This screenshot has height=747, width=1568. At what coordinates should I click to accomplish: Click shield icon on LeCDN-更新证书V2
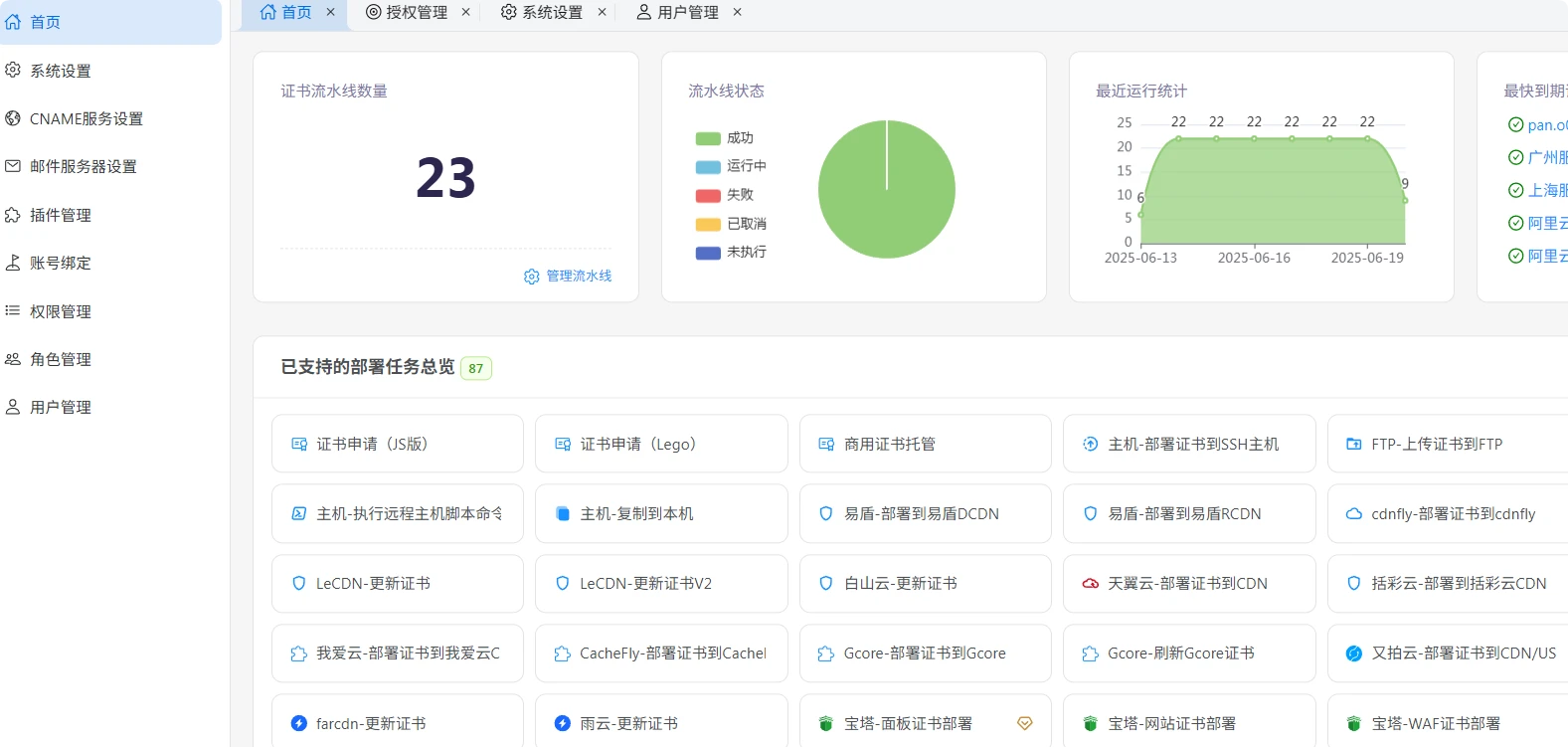(563, 584)
